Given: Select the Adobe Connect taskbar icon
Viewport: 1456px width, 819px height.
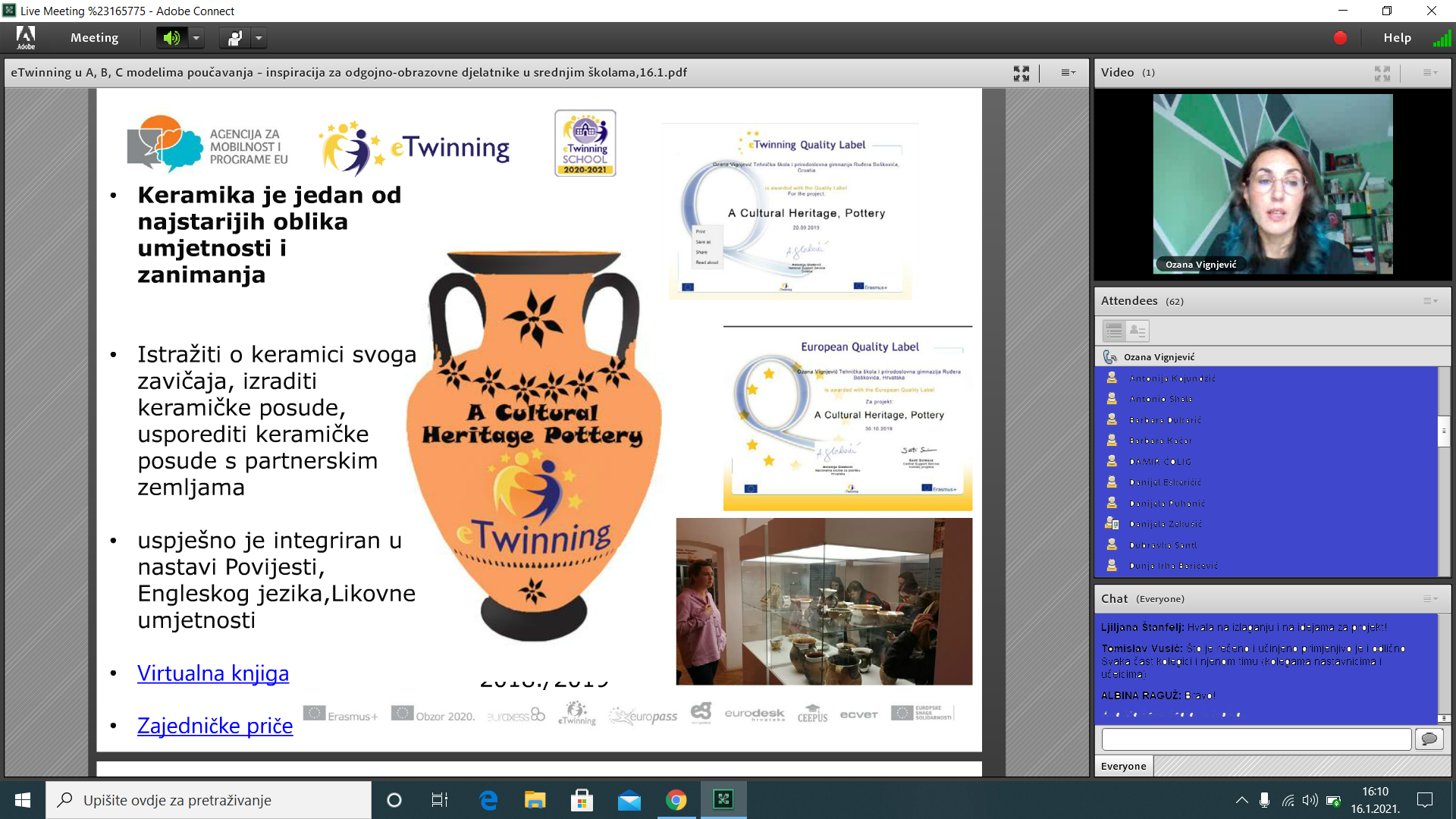Looking at the screenshot, I should pos(723,800).
